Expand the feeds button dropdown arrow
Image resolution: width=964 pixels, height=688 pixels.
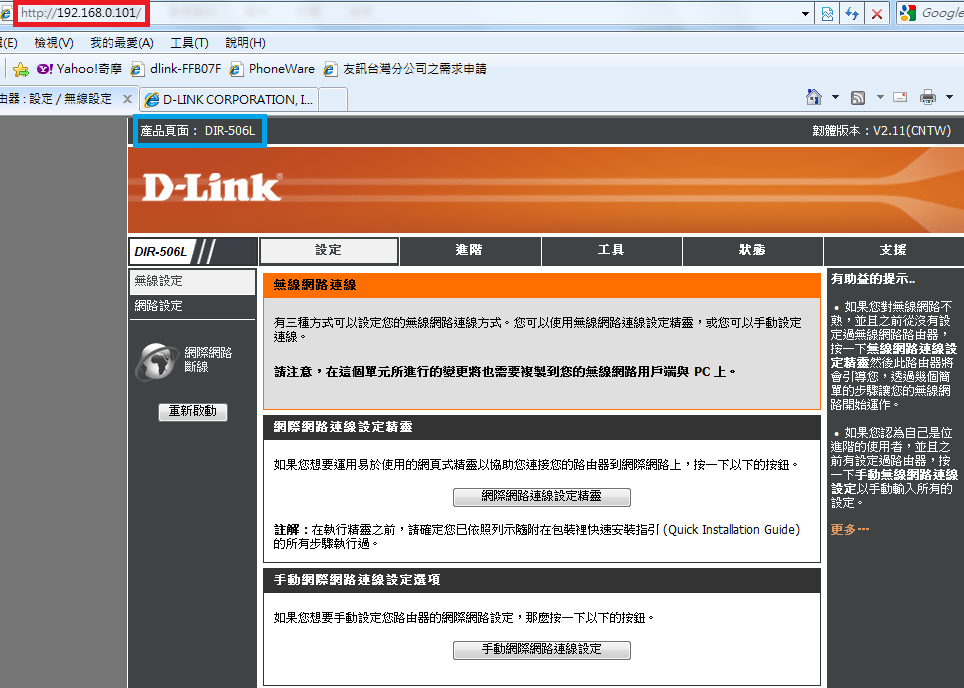click(x=880, y=97)
